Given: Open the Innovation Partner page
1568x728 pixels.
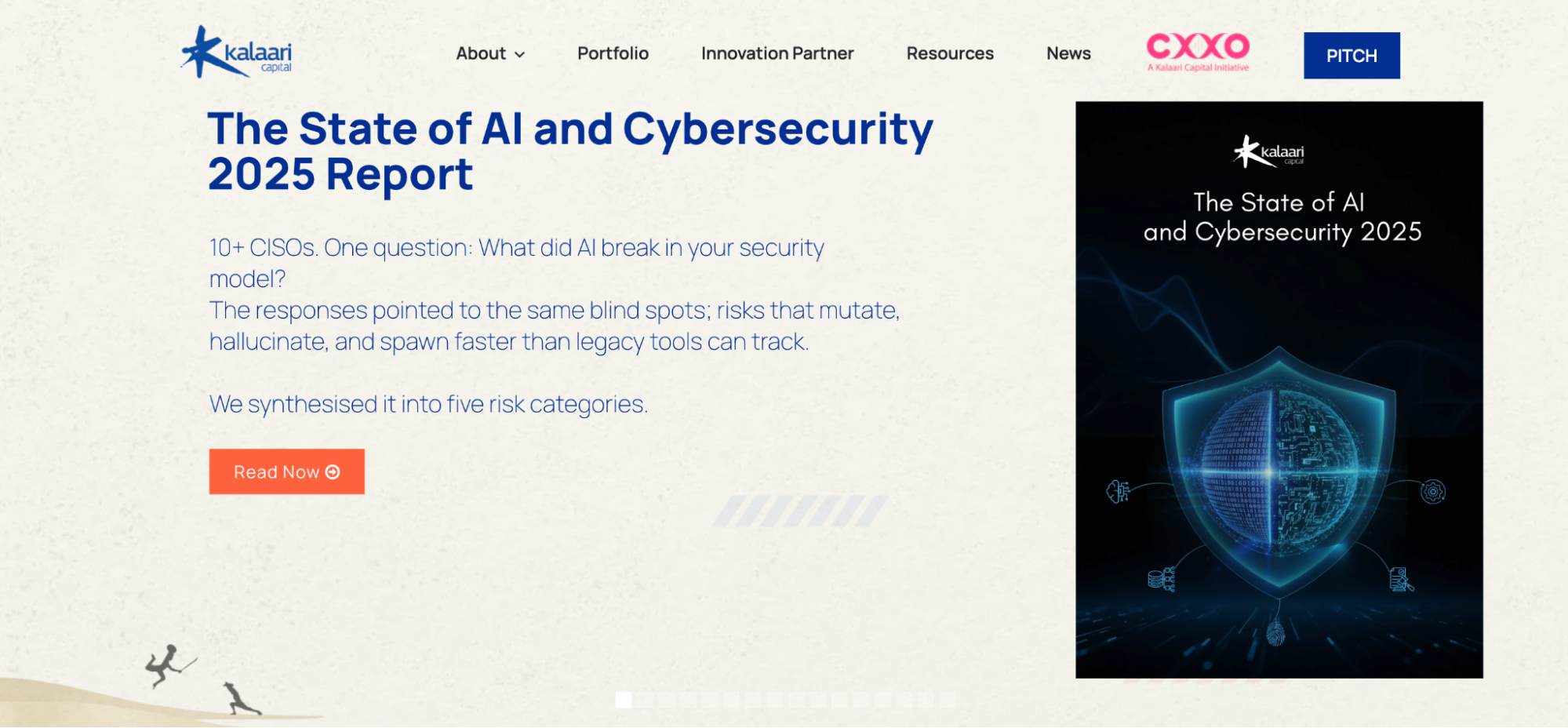Looking at the screenshot, I should coord(777,53).
